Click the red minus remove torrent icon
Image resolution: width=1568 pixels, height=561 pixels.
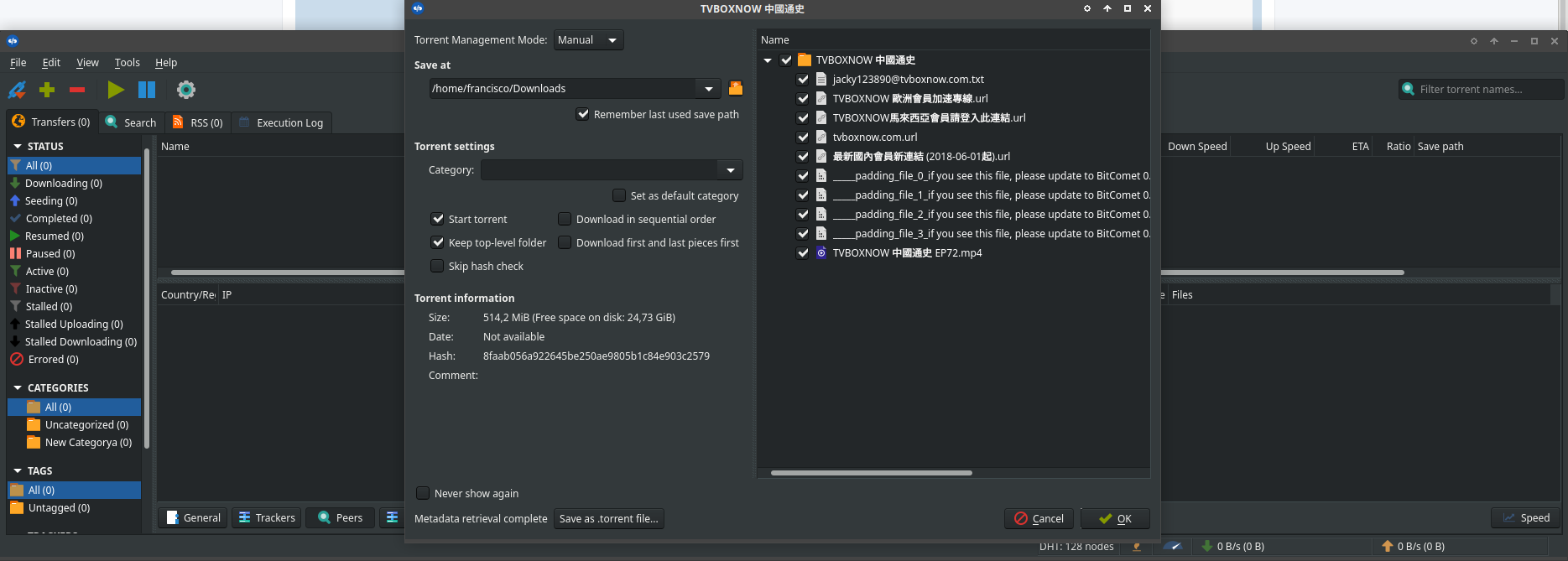[x=77, y=90]
